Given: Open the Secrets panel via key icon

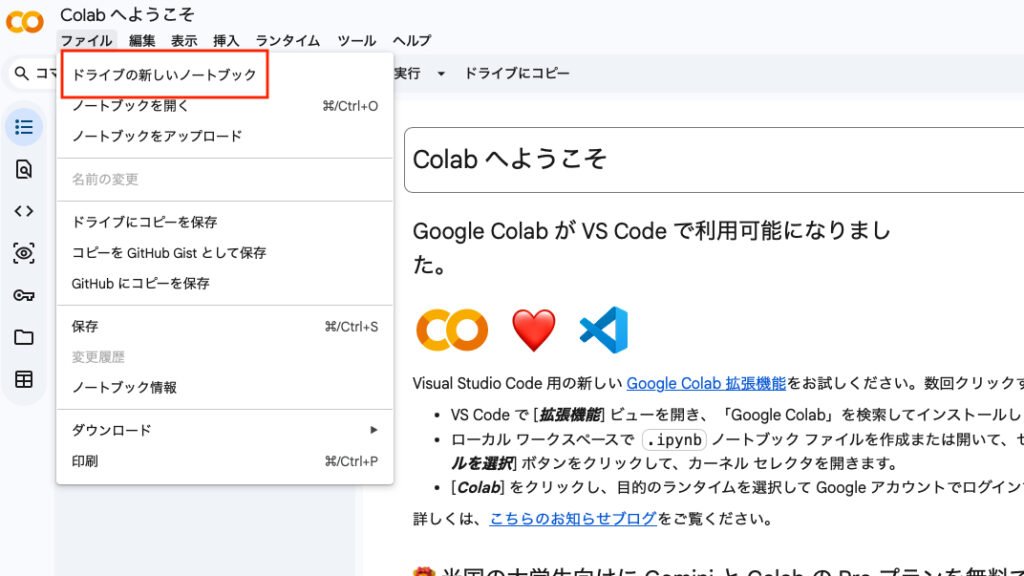Looking at the screenshot, I should pyautogui.click(x=24, y=295).
